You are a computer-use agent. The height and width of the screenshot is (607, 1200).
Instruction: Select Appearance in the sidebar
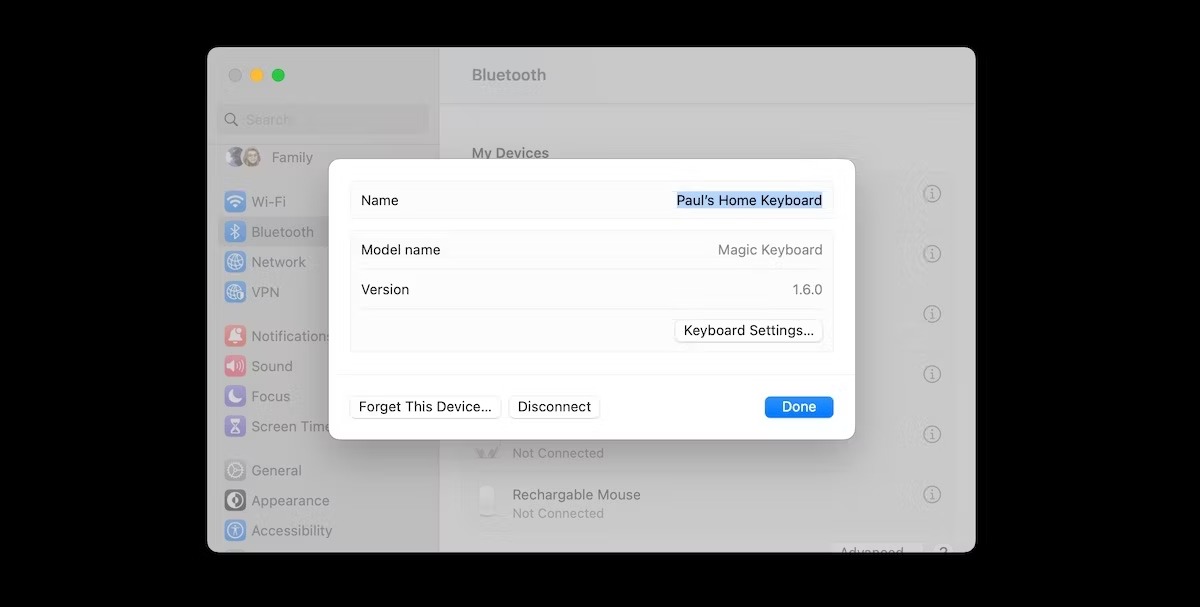277,500
